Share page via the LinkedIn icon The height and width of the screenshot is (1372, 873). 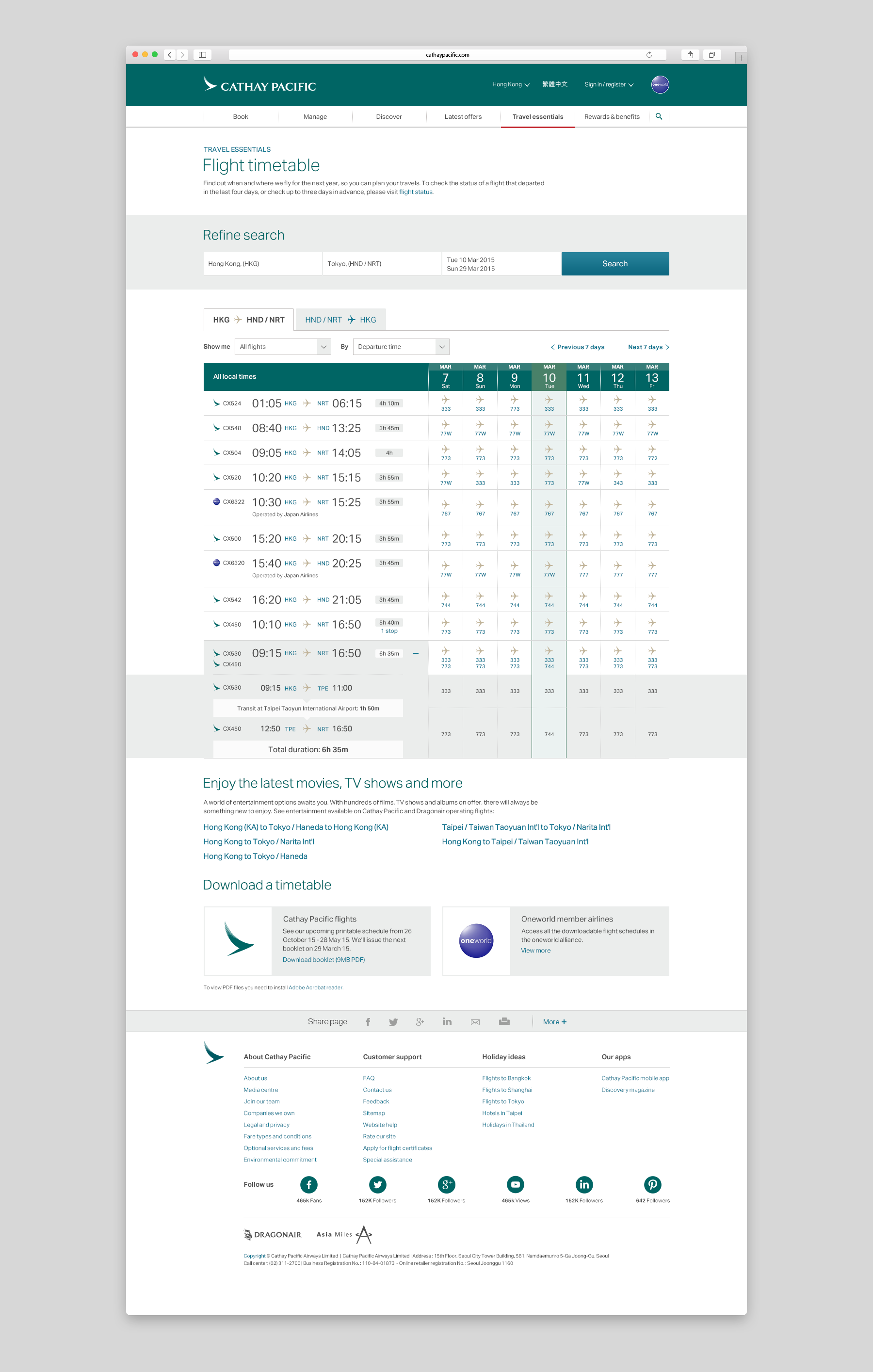tap(447, 1021)
